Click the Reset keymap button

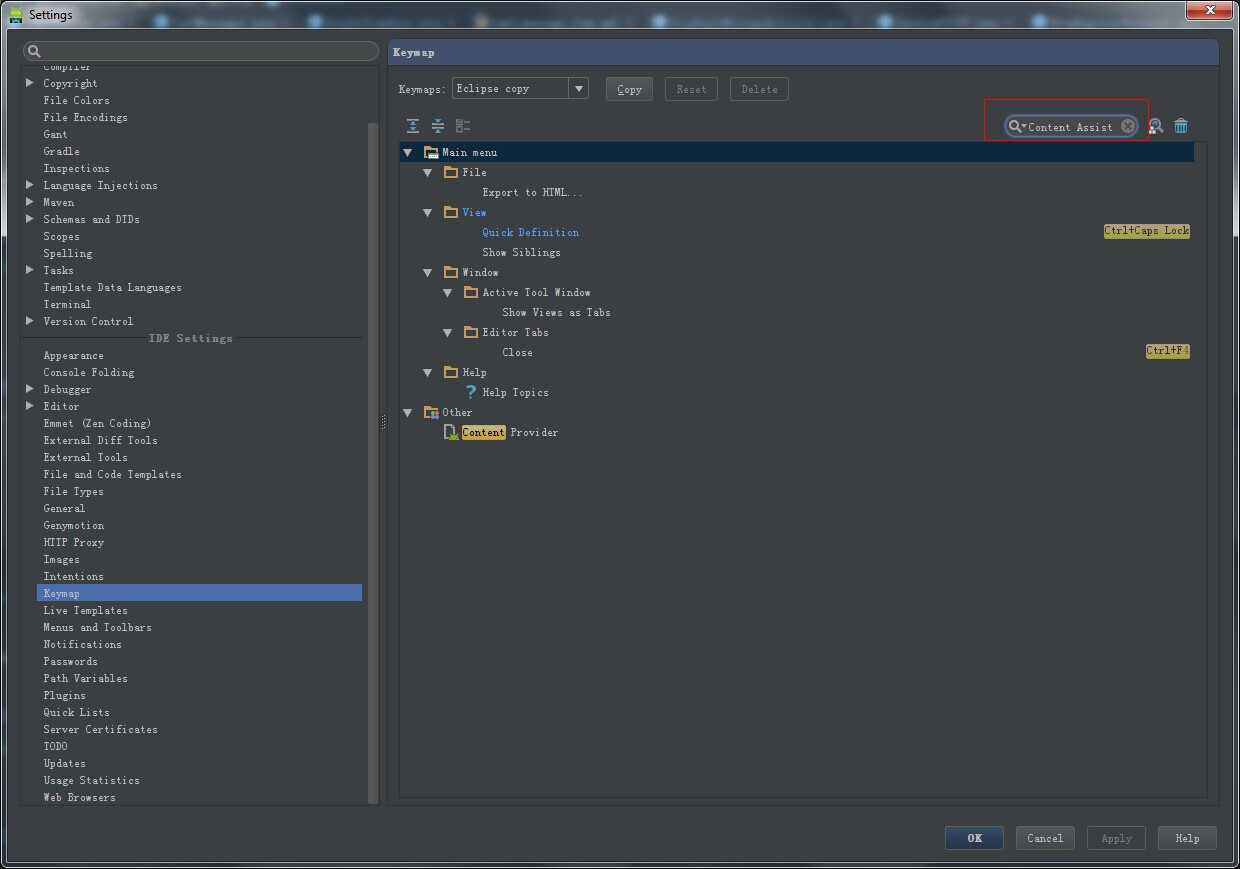tap(691, 89)
